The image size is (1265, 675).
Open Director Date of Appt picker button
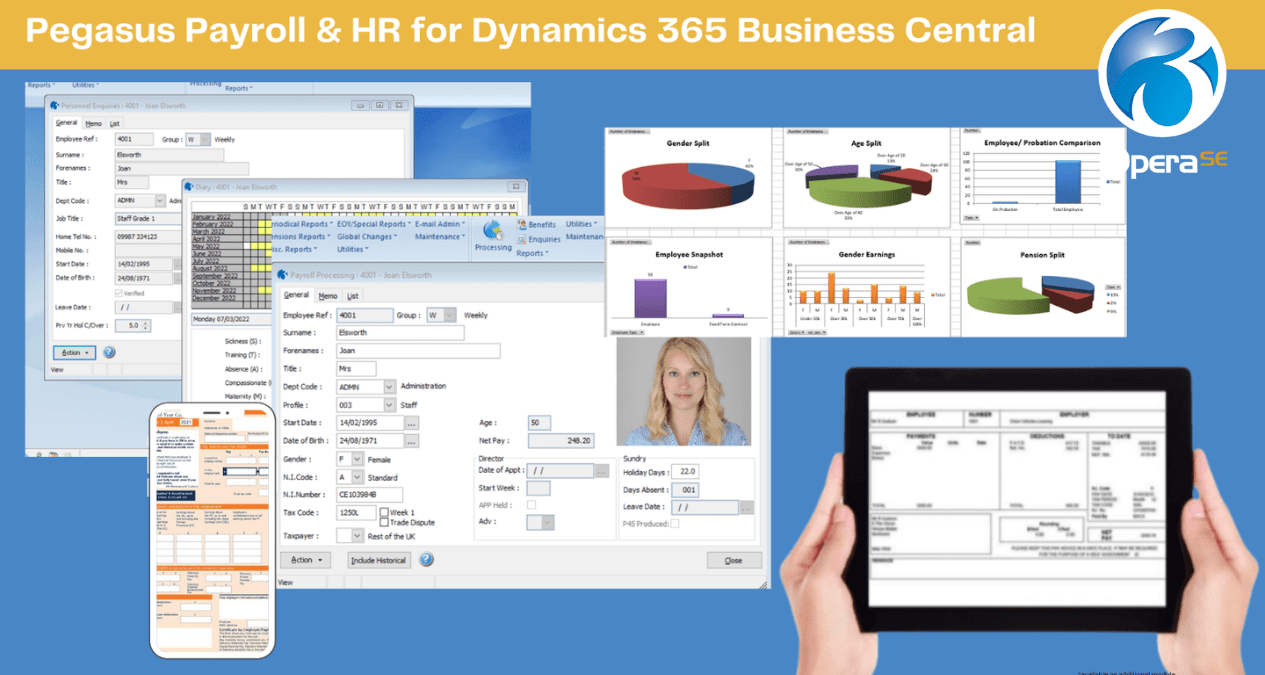tap(601, 471)
